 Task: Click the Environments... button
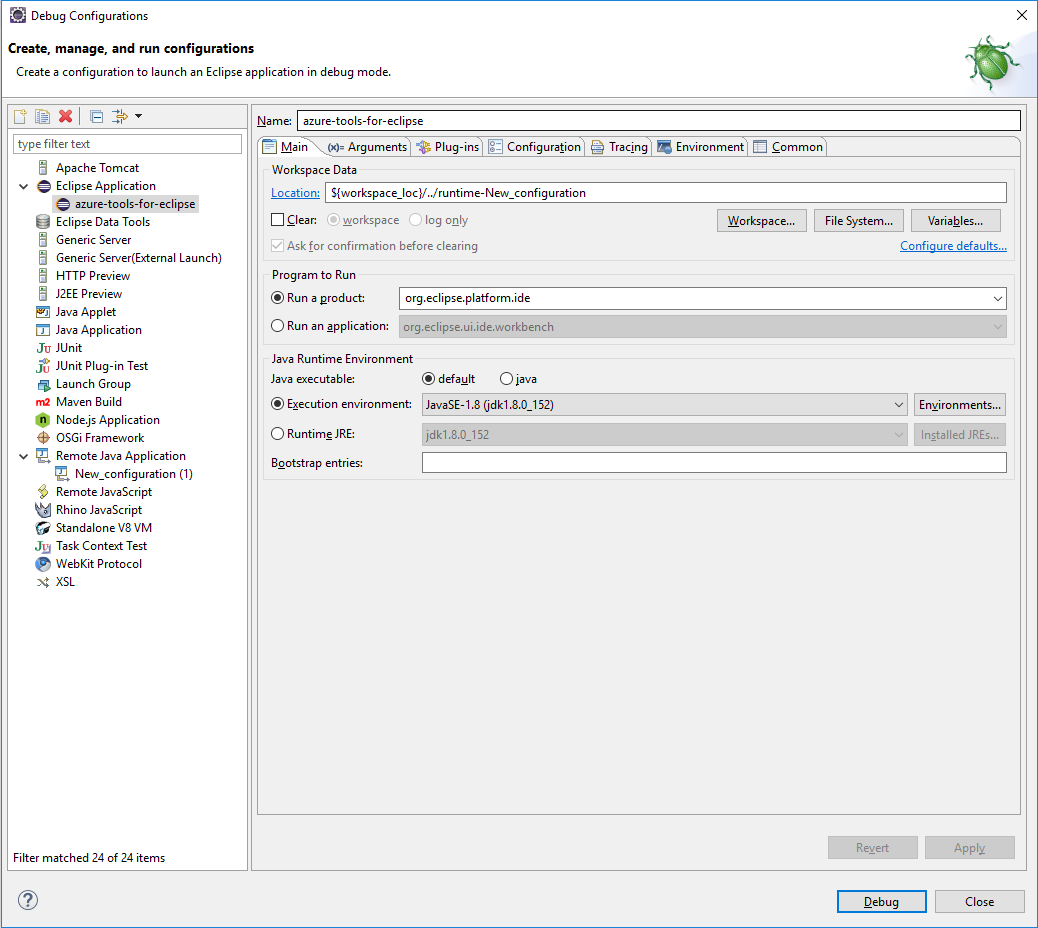pos(960,404)
